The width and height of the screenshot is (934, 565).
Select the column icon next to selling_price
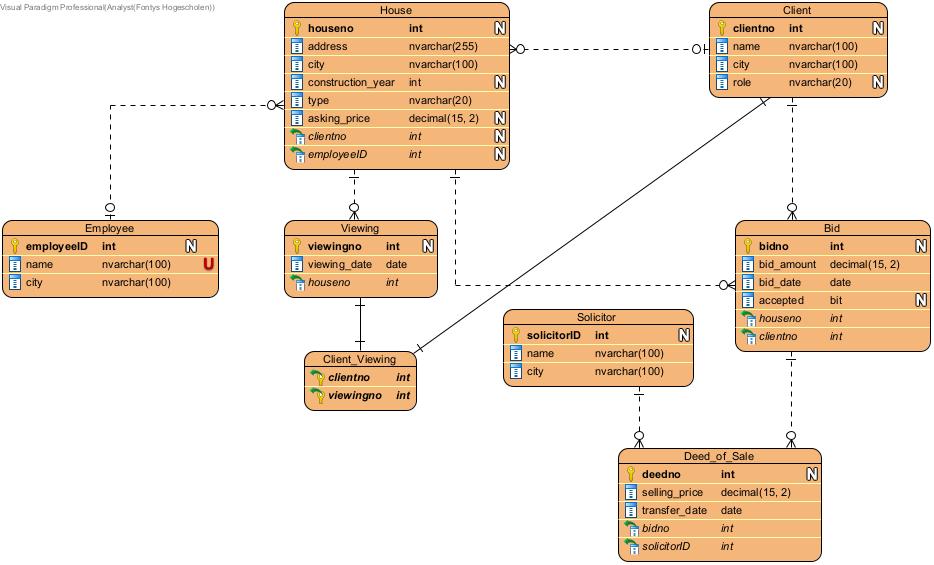point(631,493)
